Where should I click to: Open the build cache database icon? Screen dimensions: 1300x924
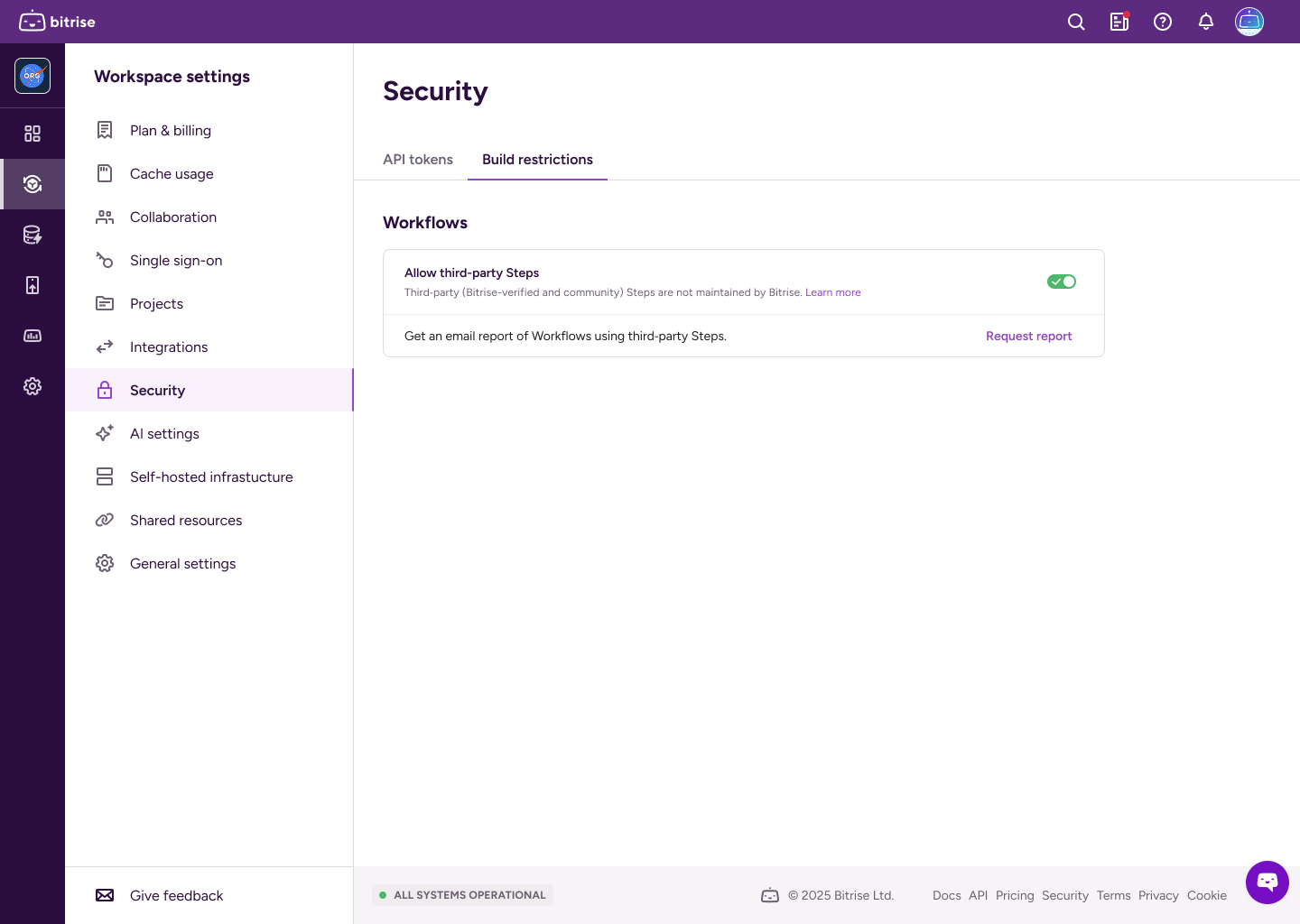coord(32,235)
